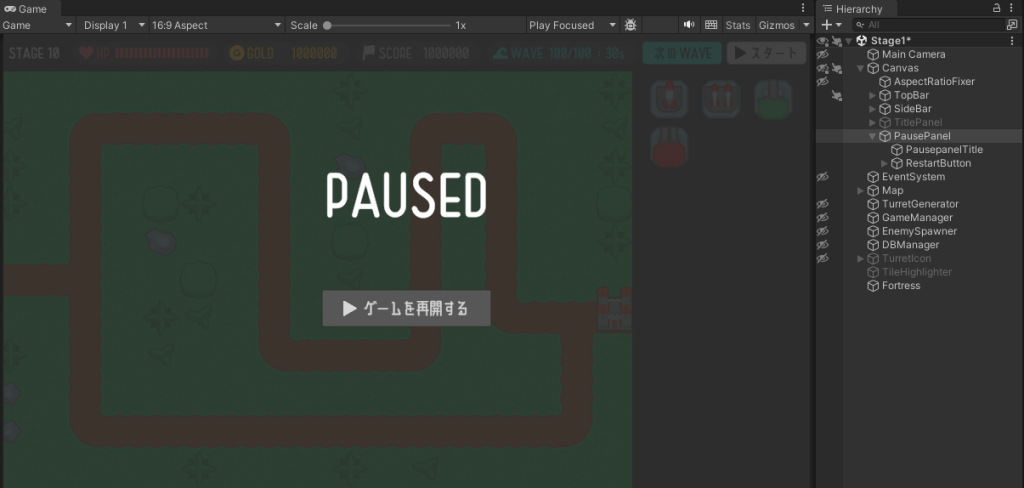Toggle TopBar picking icon
This screenshot has width=1024, height=488.
click(x=837, y=95)
